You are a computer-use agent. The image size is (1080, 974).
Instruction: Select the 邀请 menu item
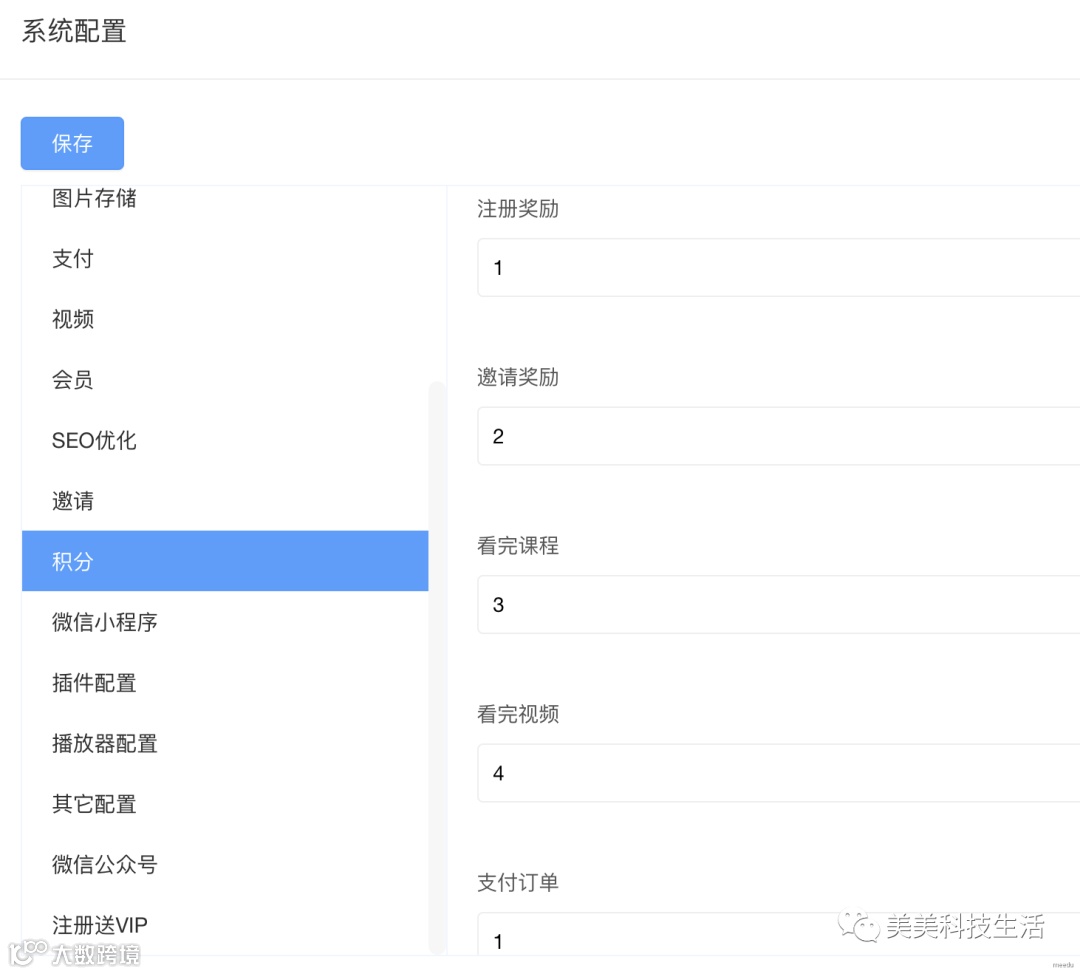coord(73,501)
